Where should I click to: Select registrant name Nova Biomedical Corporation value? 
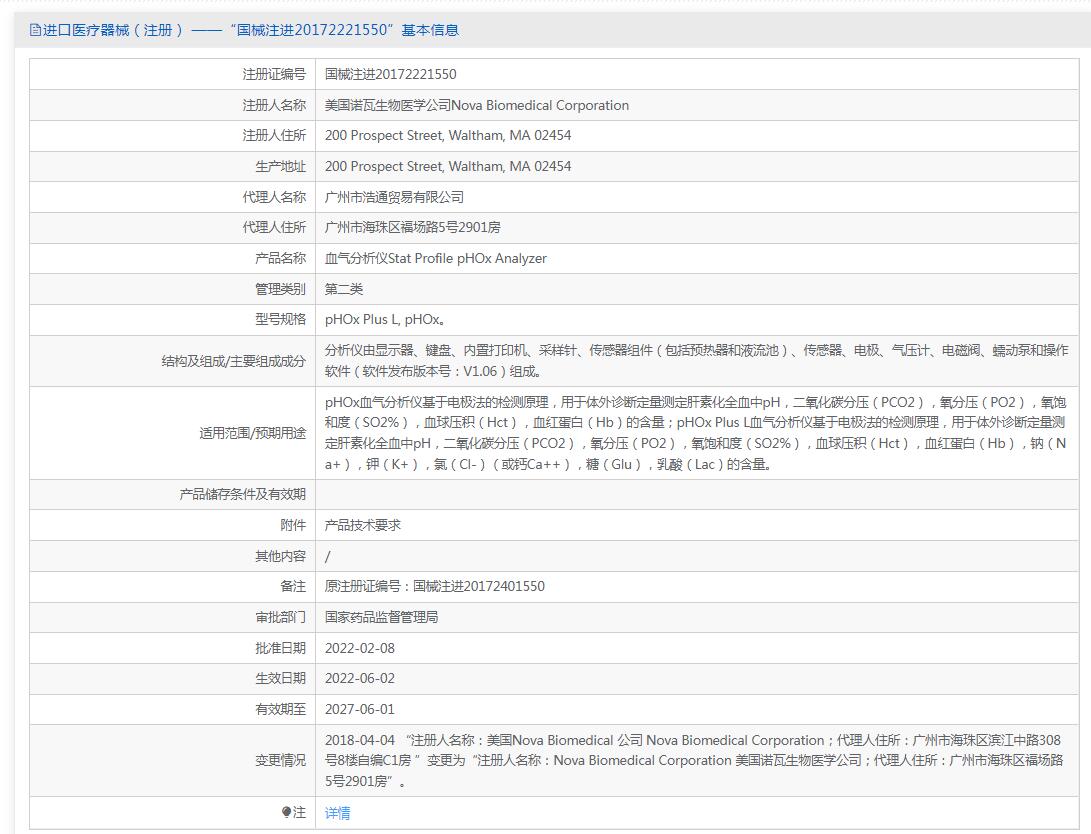(x=477, y=105)
